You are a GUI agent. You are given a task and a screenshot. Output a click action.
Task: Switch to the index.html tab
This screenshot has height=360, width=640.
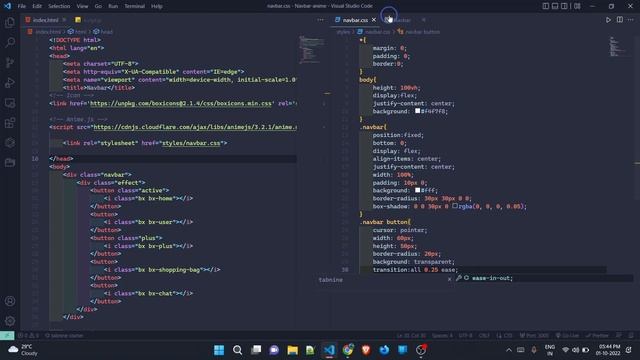(45, 20)
